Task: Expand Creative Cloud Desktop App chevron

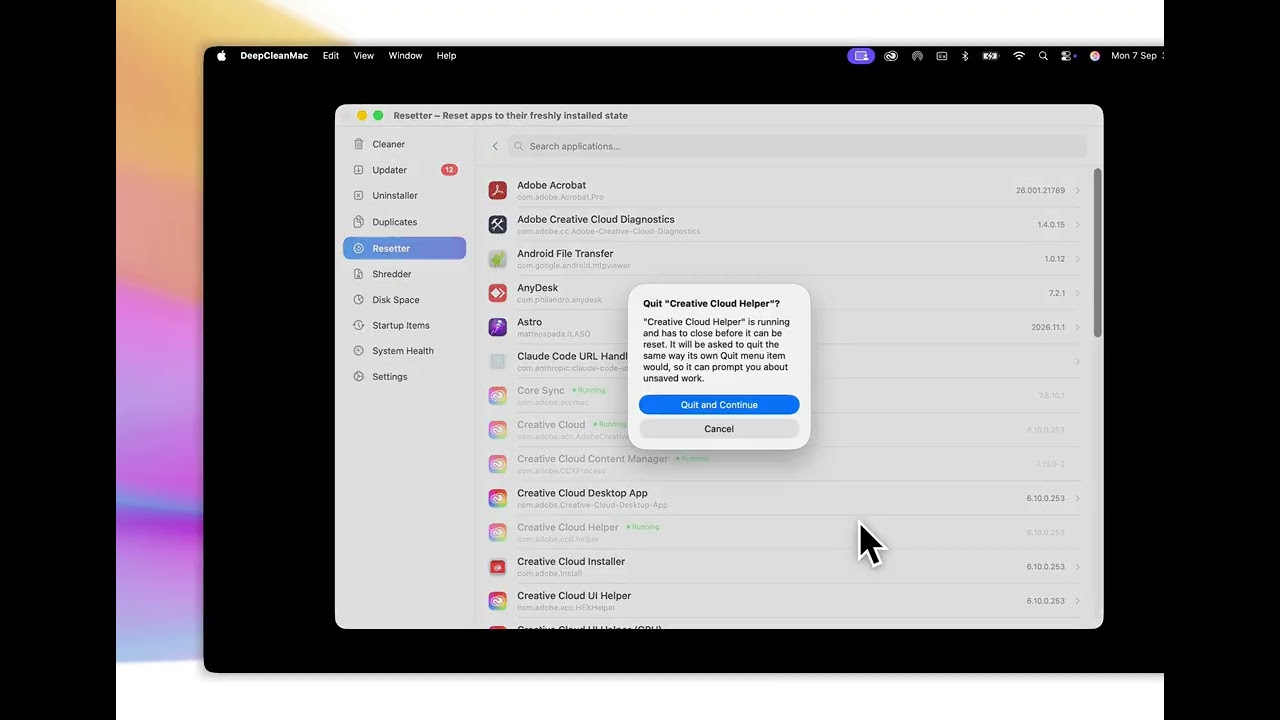Action: pos(1077,498)
